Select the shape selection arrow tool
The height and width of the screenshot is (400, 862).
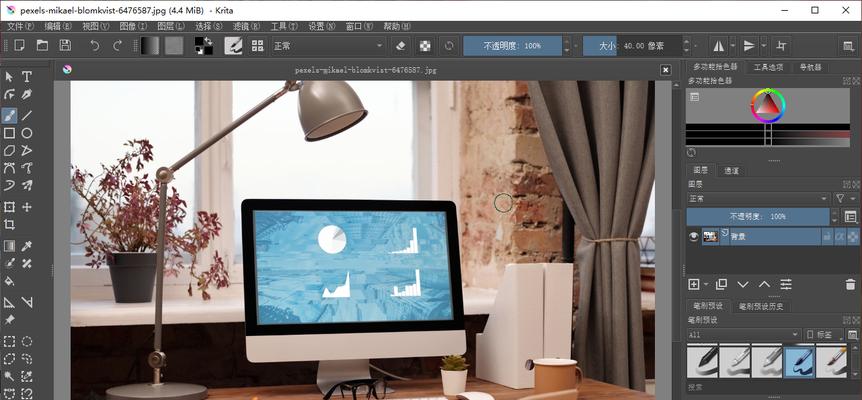click(x=9, y=76)
